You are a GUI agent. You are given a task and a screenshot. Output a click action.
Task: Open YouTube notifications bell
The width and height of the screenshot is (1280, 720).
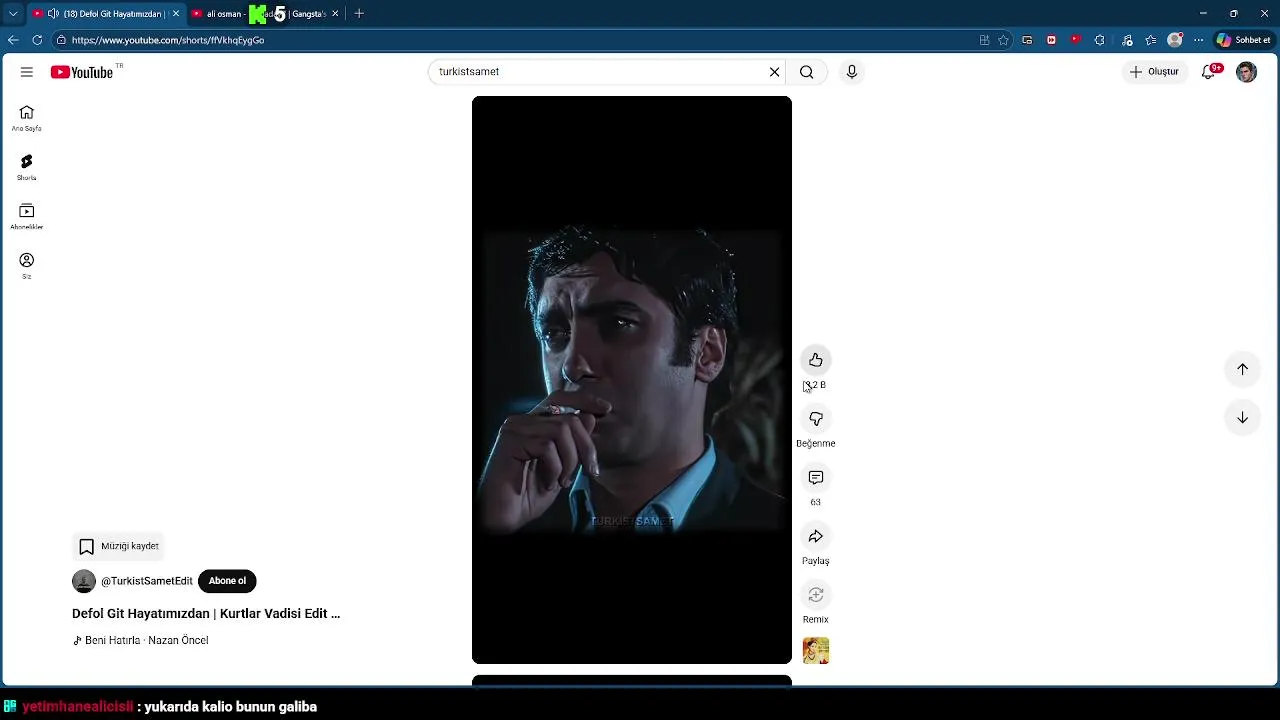(1209, 72)
